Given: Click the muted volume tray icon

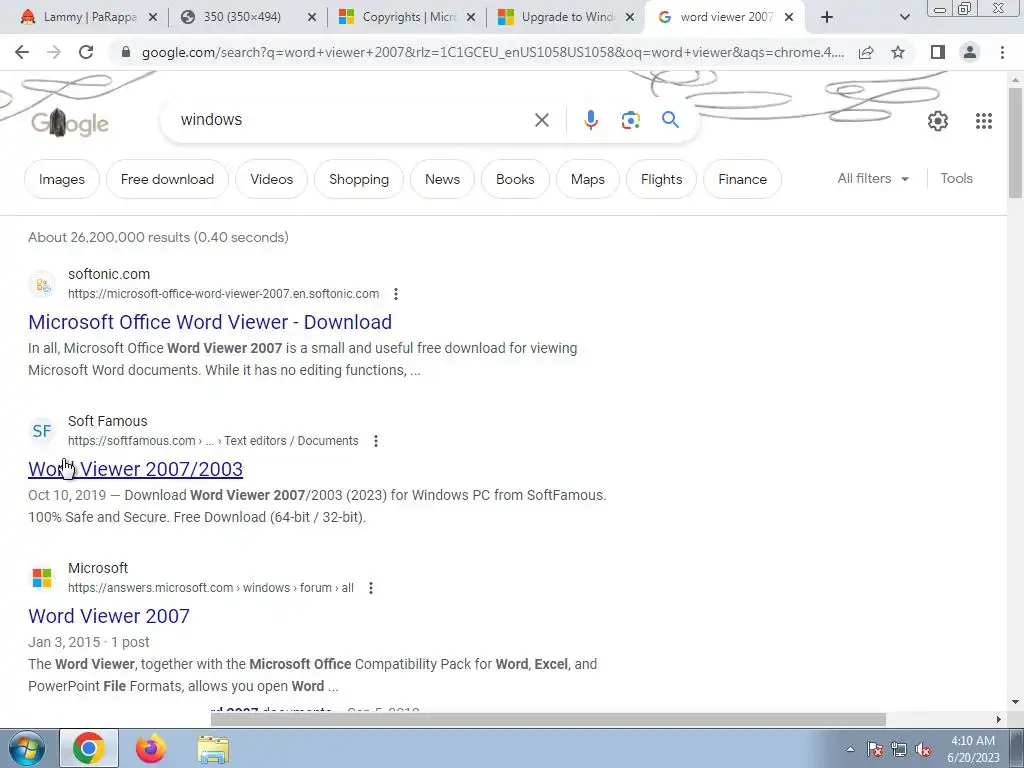Looking at the screenshot, I should [923, 750].
